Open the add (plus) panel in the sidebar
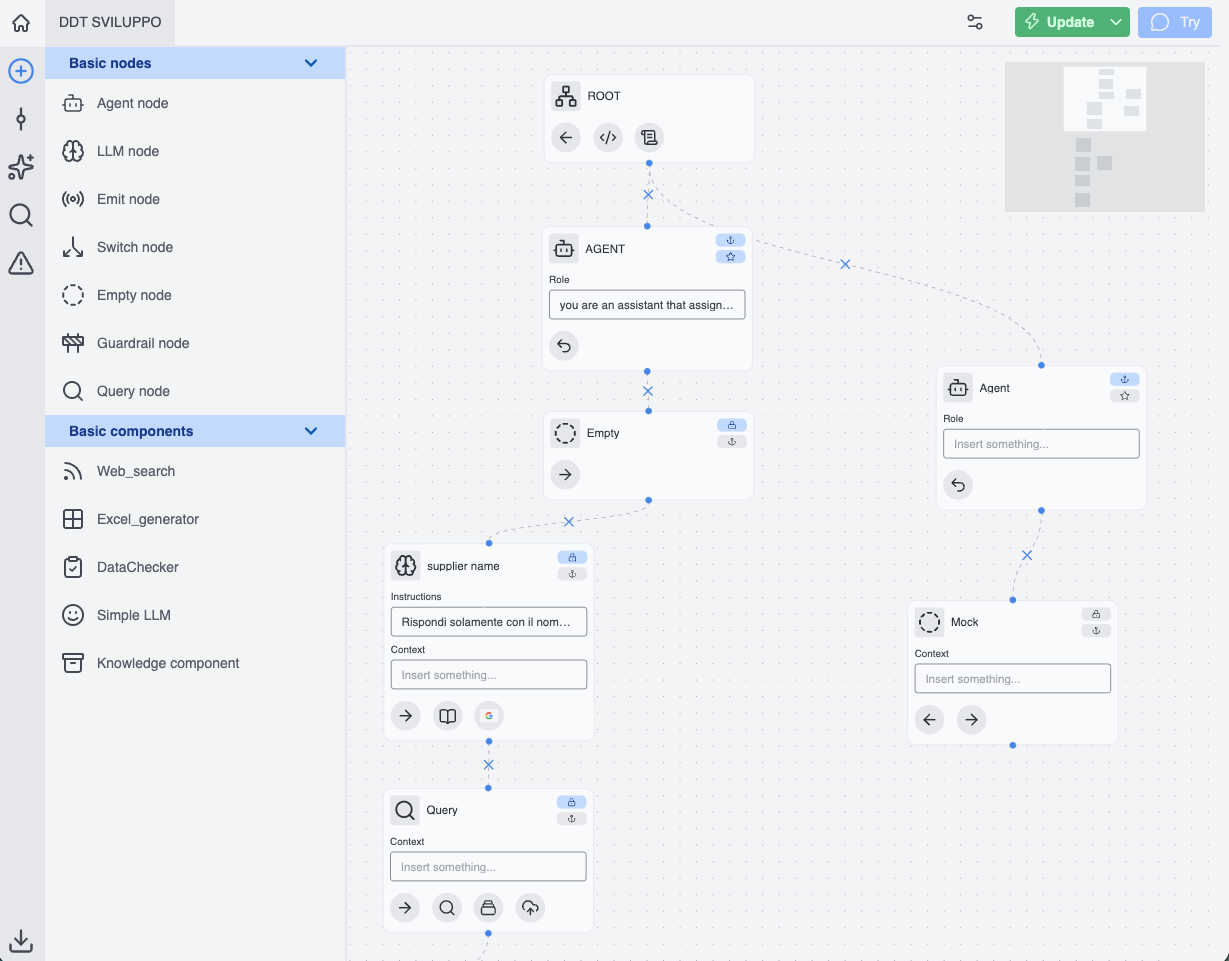 coord(21,71)
